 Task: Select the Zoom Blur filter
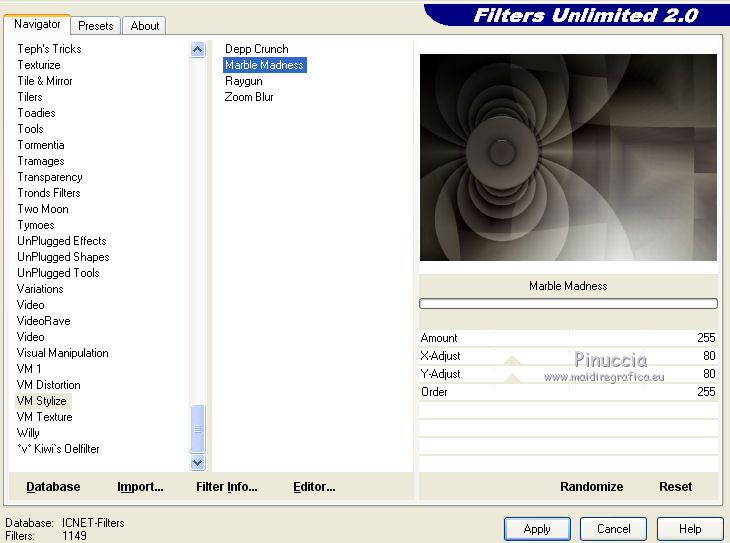click(x=249, y=97)
